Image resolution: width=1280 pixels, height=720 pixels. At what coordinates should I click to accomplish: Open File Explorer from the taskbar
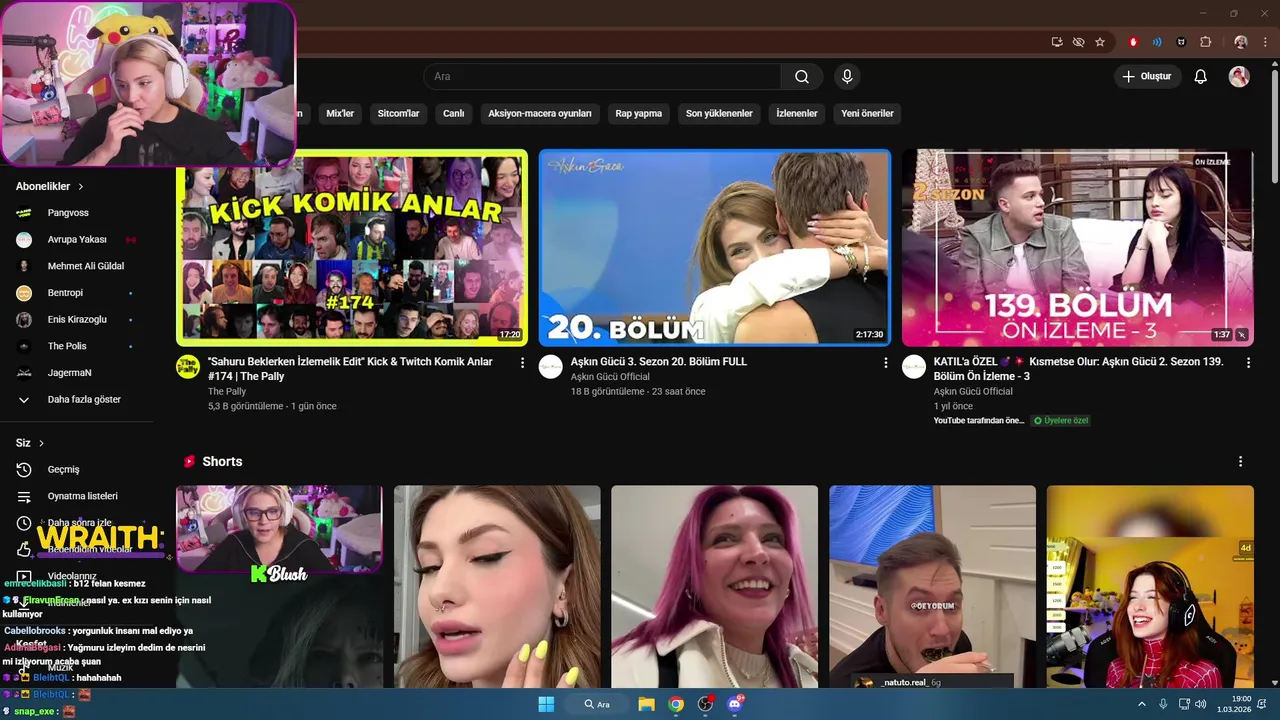[x=646, y=704]
